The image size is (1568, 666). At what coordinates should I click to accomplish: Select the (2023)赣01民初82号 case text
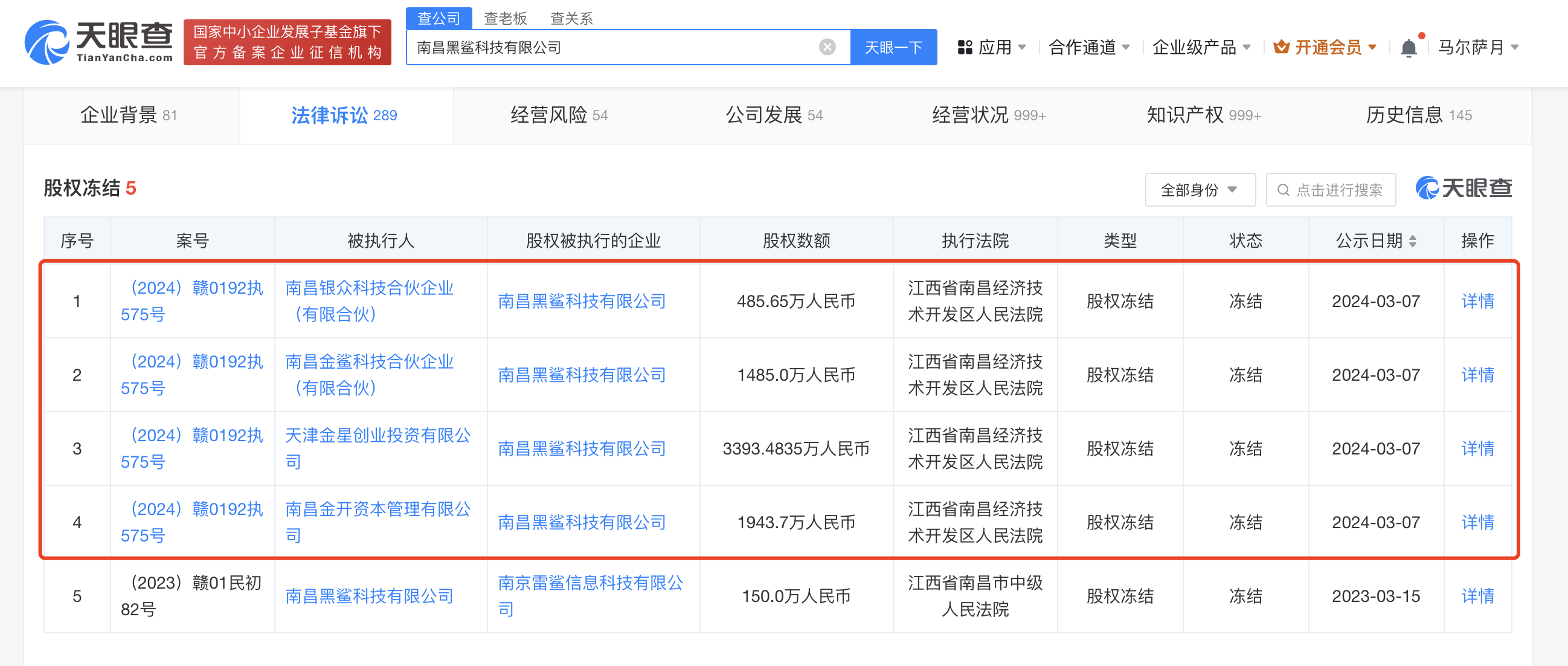coord(191,595)
